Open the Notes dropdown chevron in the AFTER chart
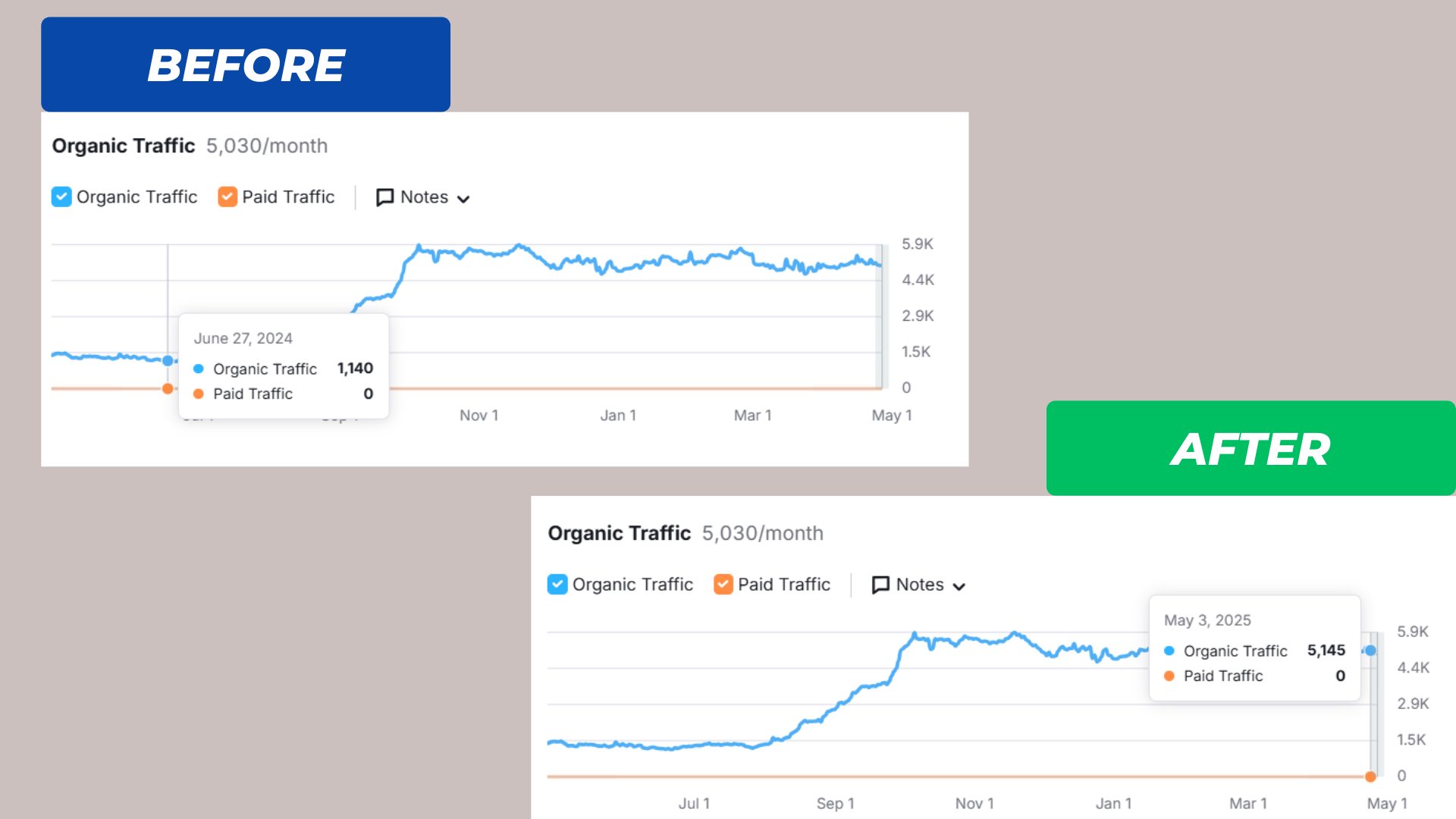1456x819 pixels. coord(959,586)
